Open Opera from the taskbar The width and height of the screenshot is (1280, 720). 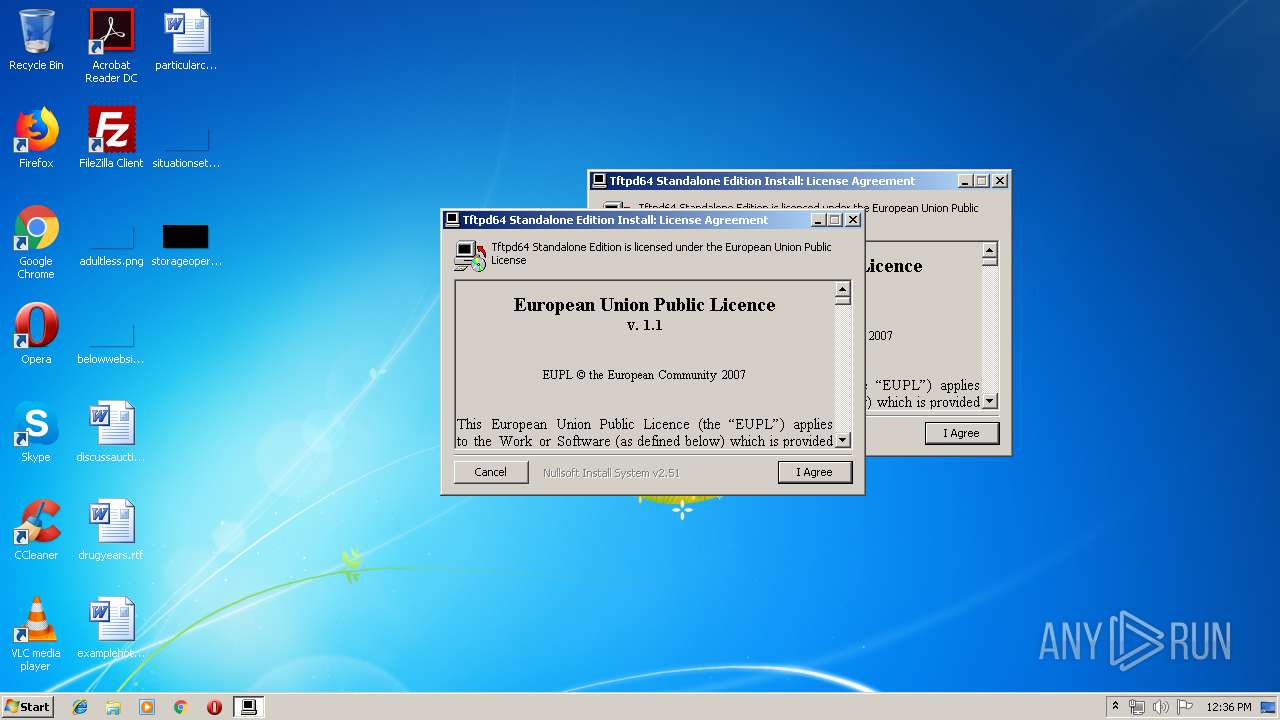214,707
